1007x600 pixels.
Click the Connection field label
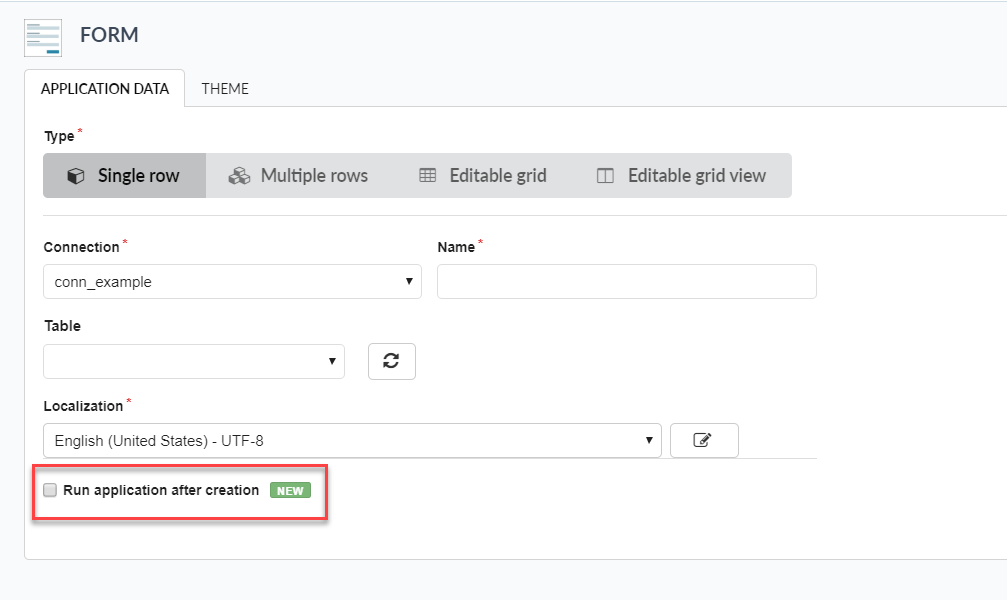click(82, 247)
